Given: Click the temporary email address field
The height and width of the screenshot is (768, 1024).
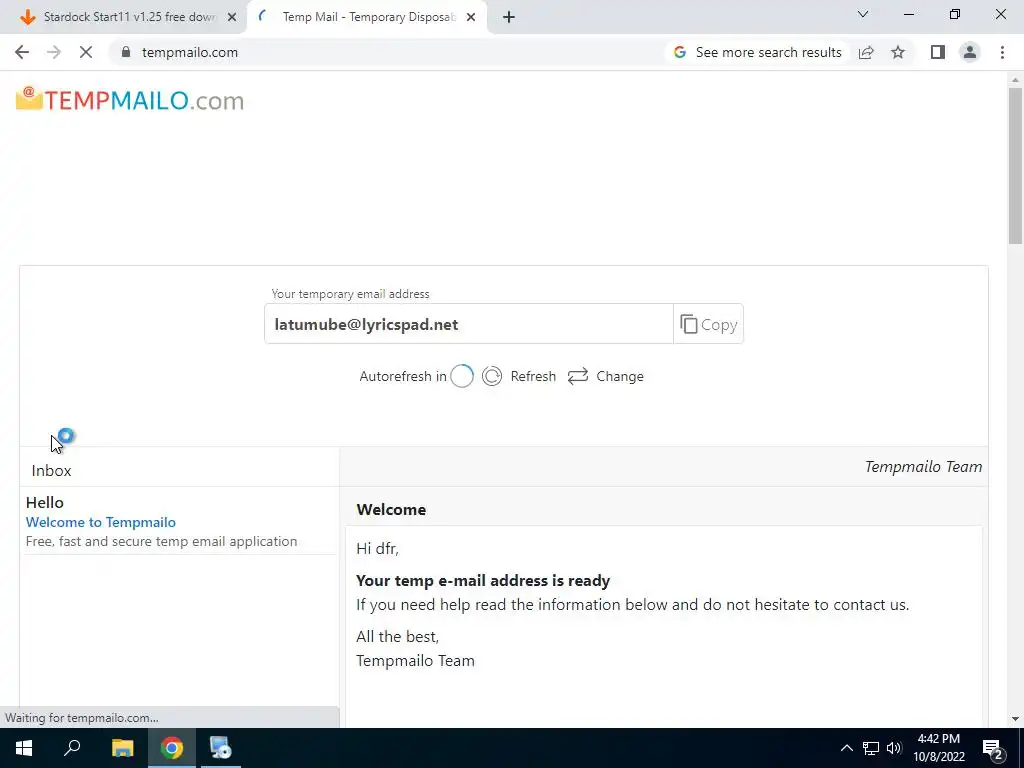Looking at the screenshot, I should 469,324.
